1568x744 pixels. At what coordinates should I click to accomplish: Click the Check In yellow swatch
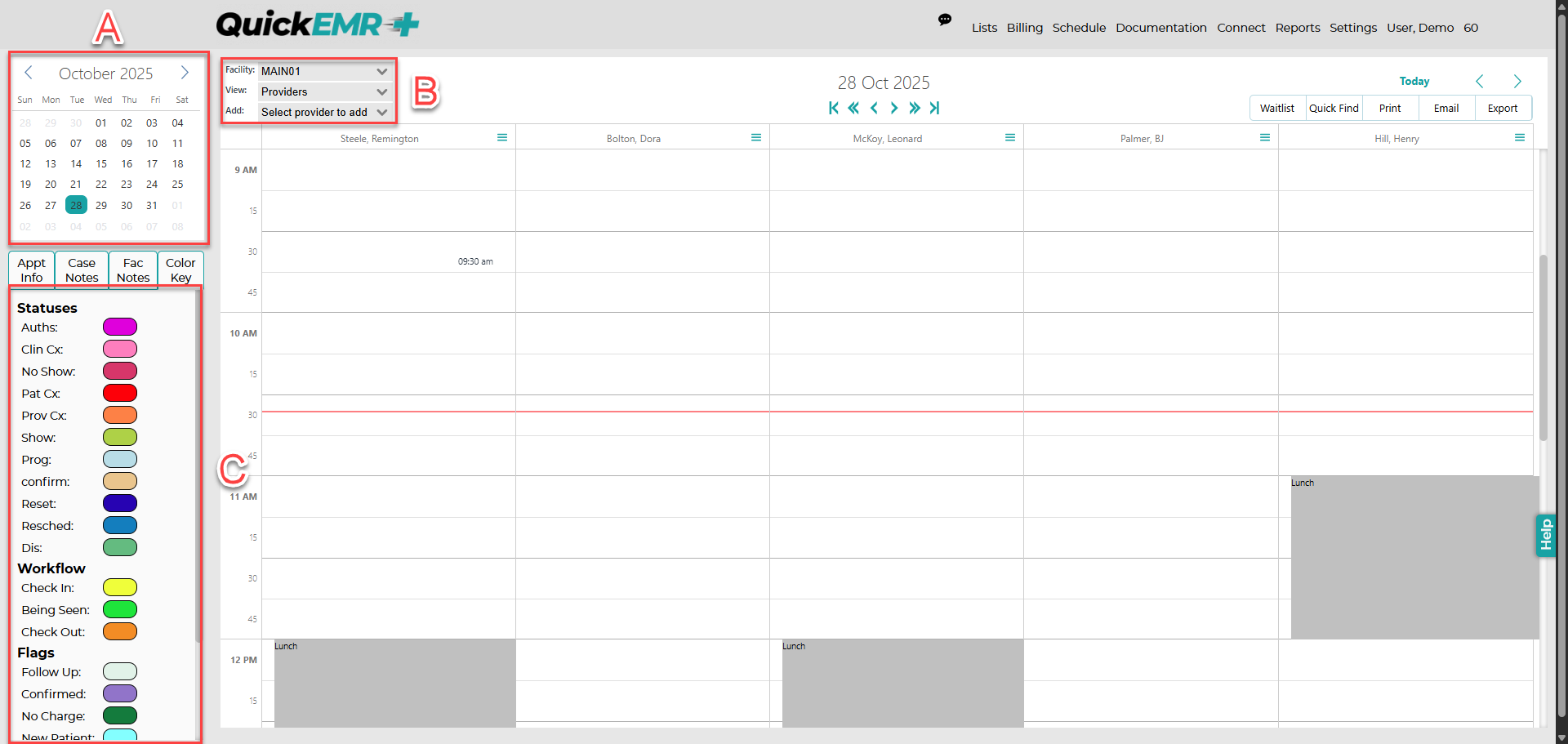120,587
